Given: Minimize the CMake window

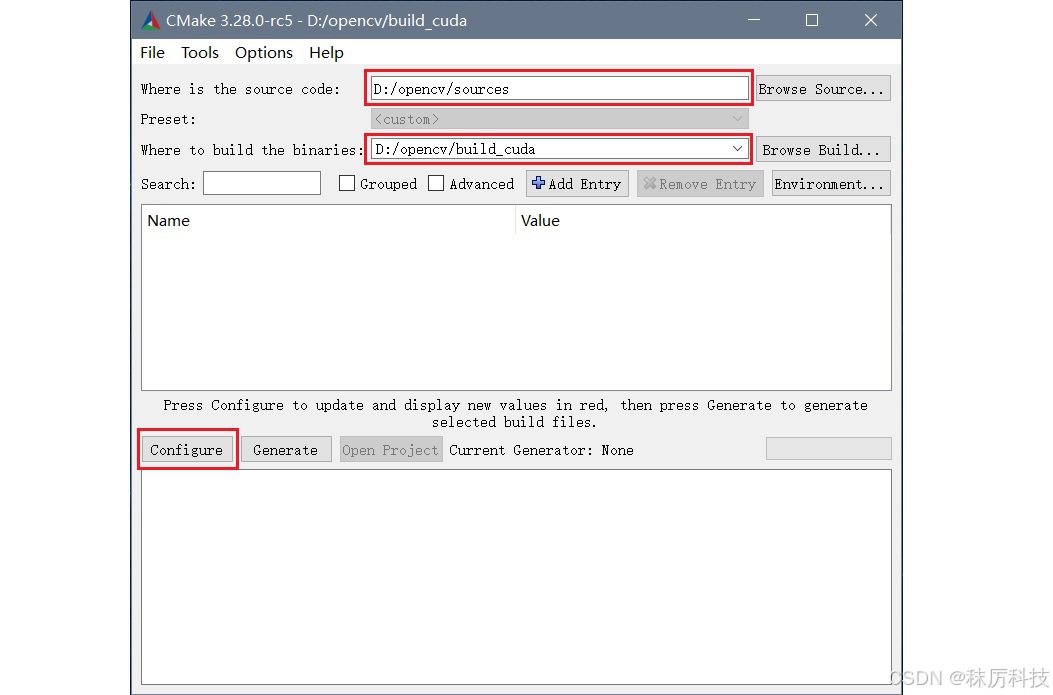Looking at the screenshot, I should pyautogui.click(x=754, y=20).
